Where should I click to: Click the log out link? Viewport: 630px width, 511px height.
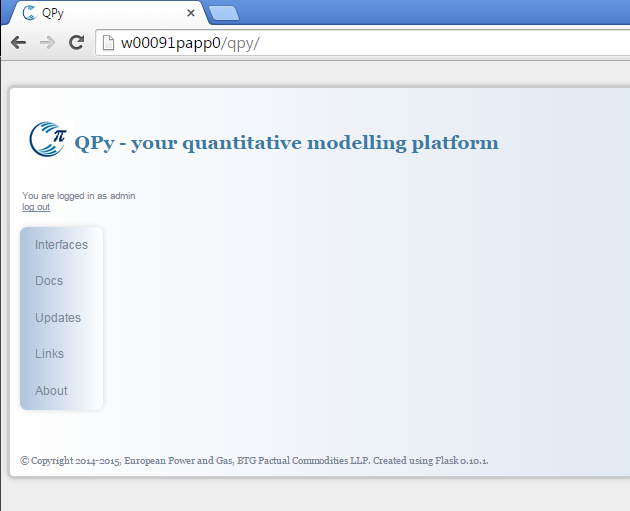pos(36,207)
